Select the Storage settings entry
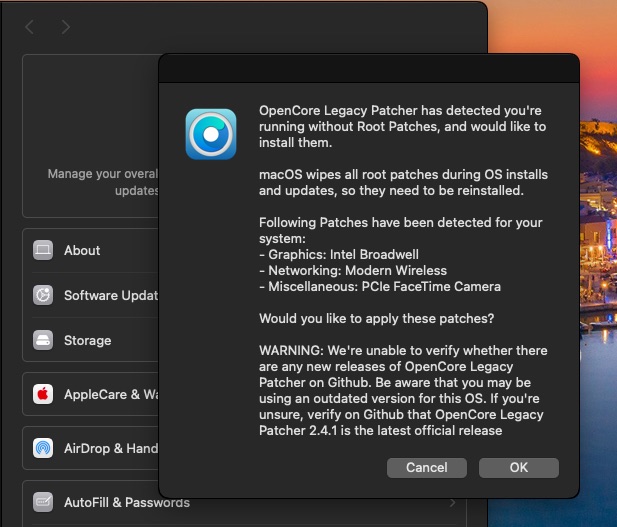This screenshot has width=617, height=527. (88, 340)
